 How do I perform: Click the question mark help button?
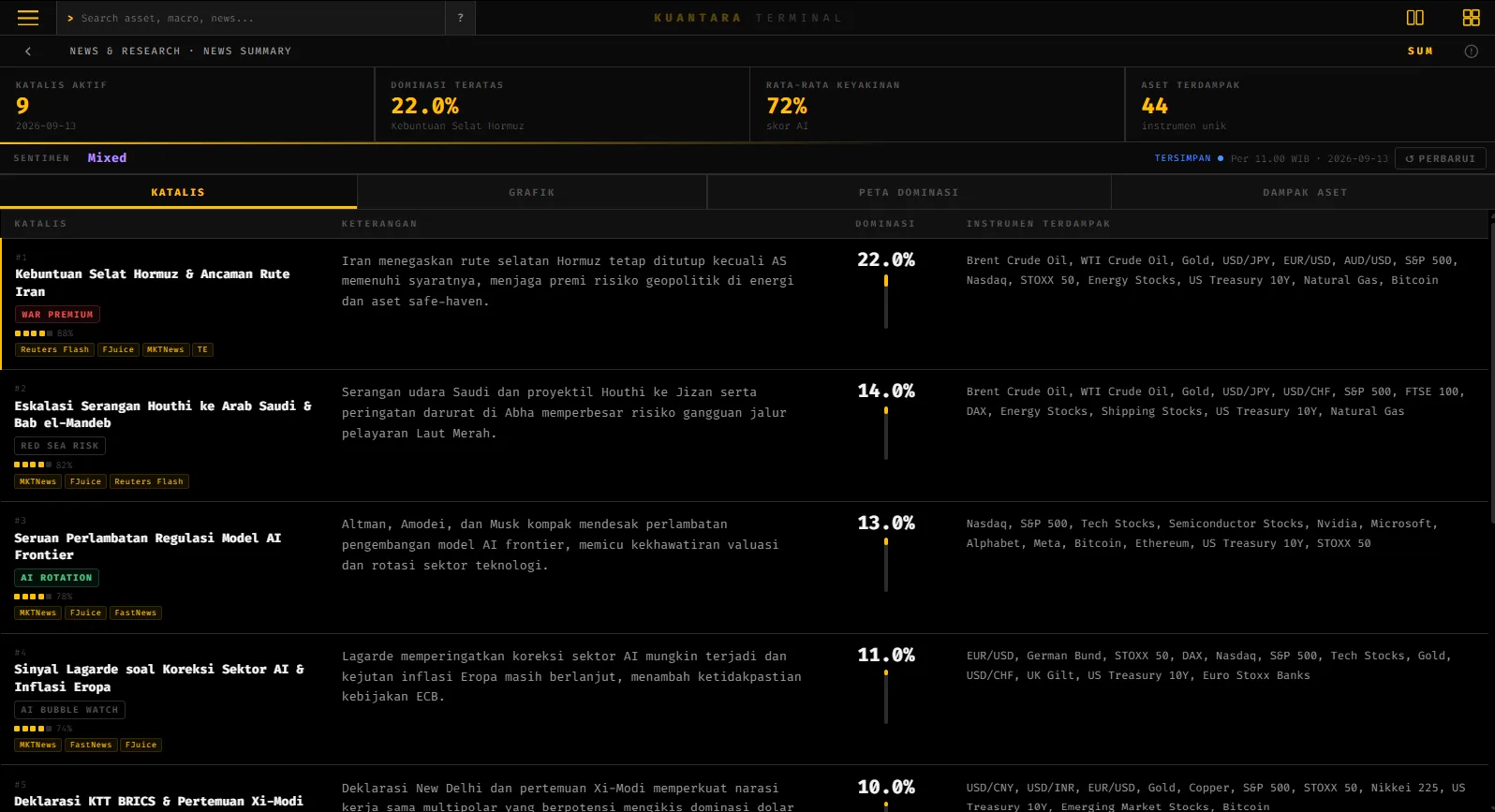pyautogui.click(x=460, y=18)
